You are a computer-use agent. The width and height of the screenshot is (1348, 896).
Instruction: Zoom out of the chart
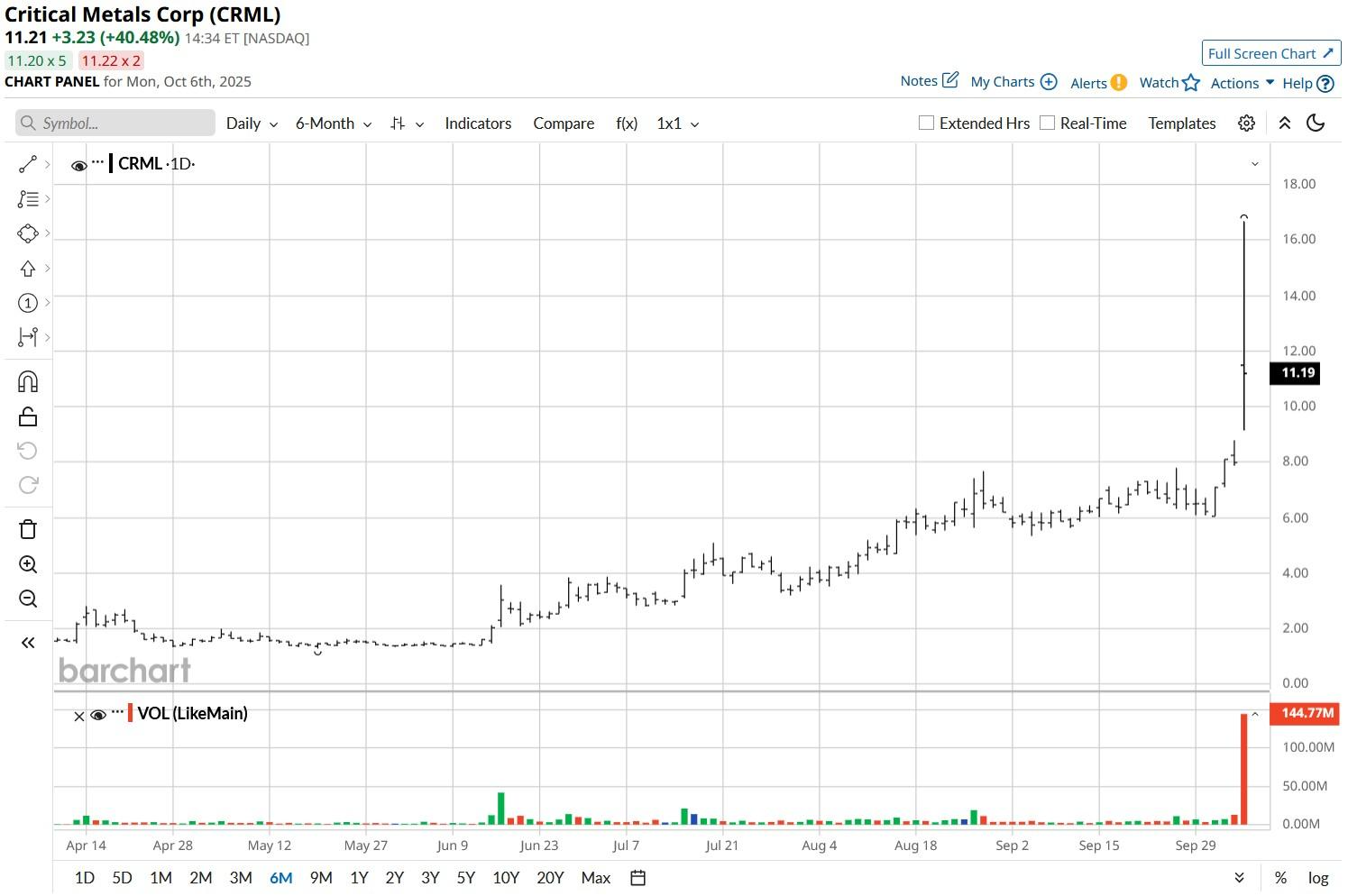click(28, 599)
